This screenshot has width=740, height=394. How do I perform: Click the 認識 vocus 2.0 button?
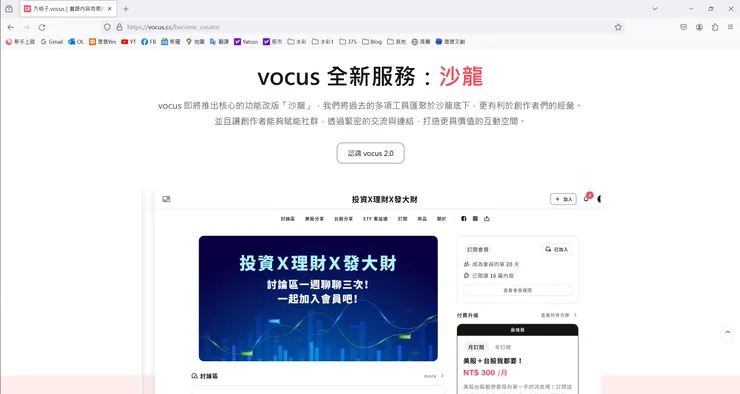[x=370, y=153]
